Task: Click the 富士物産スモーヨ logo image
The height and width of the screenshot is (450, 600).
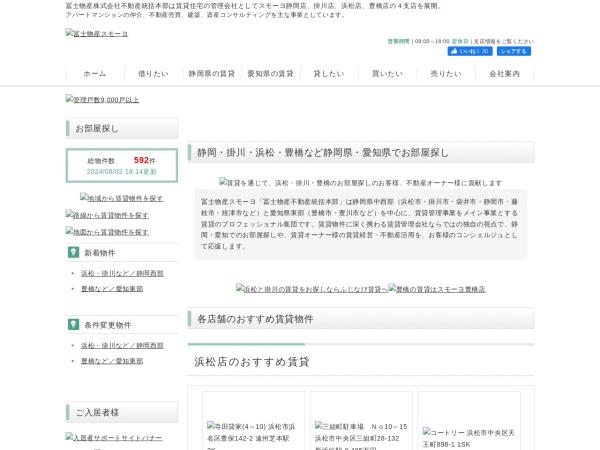Action: click(x=96, y=33)
